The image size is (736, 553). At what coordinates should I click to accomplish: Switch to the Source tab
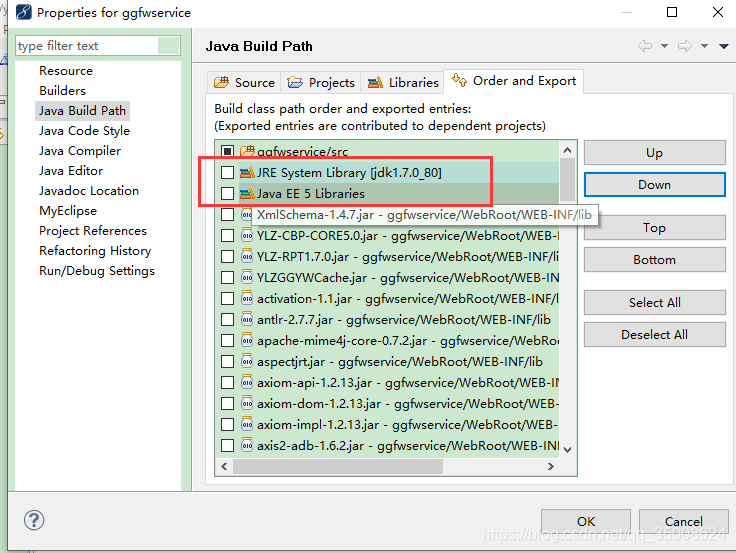point(245,83)
